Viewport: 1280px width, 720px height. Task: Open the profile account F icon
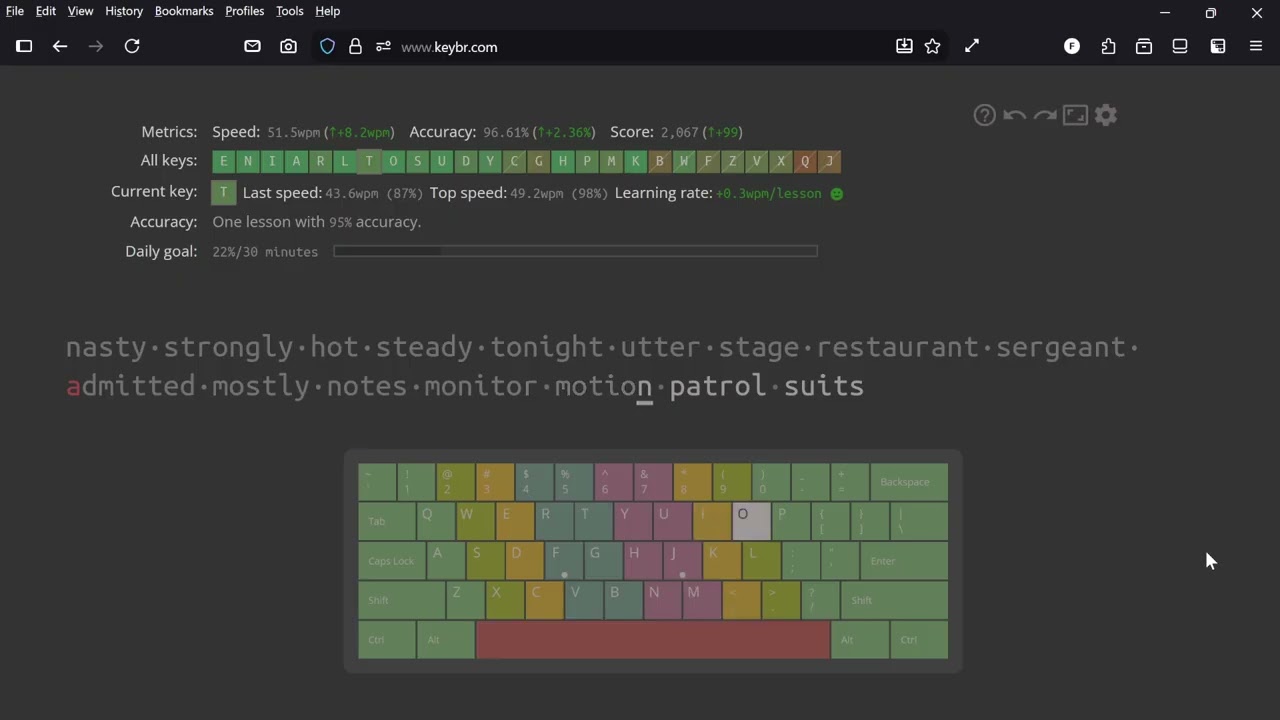(1072, 46)
